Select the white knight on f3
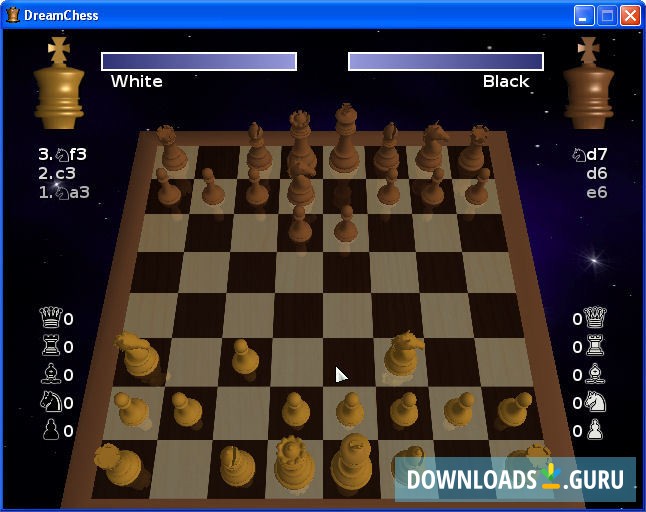Screen dimensions: 646x512 pos(403,353)
